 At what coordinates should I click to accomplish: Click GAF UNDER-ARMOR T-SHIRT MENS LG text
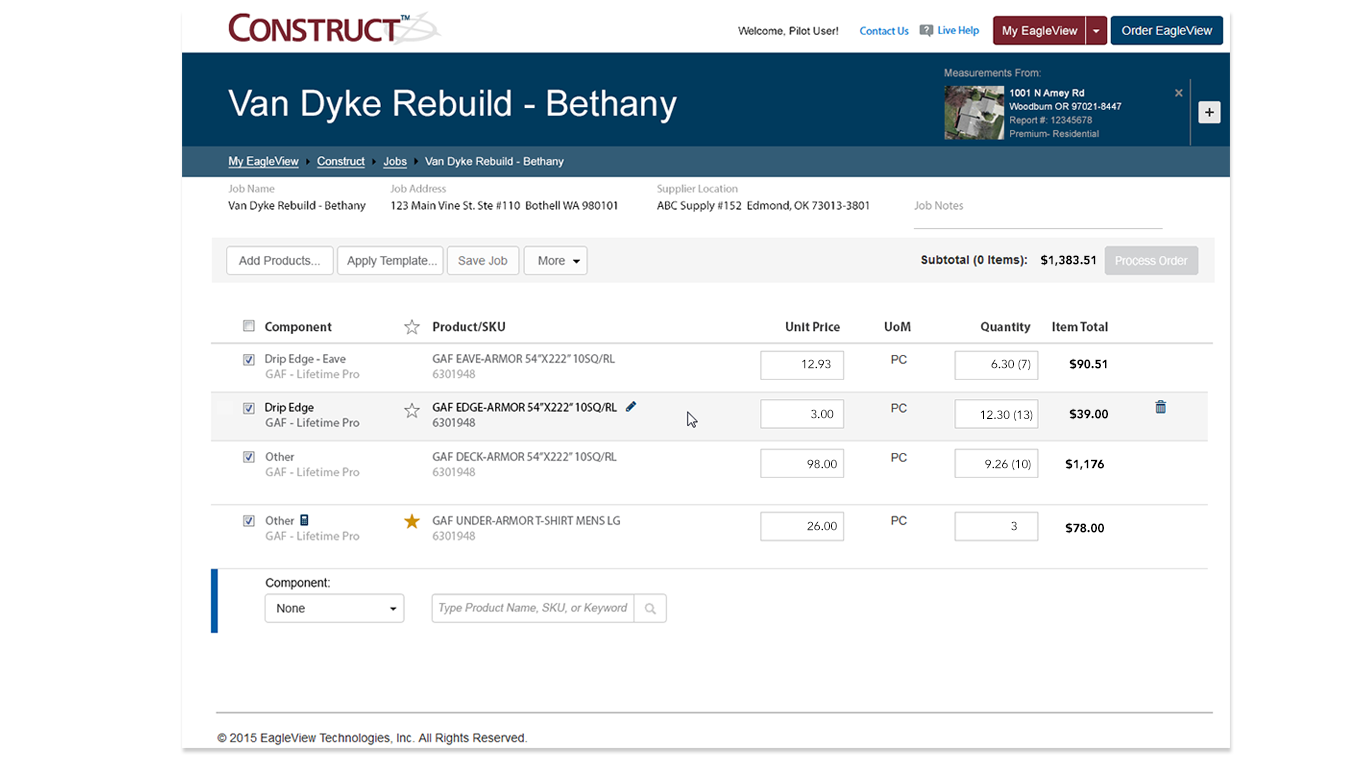526,521
